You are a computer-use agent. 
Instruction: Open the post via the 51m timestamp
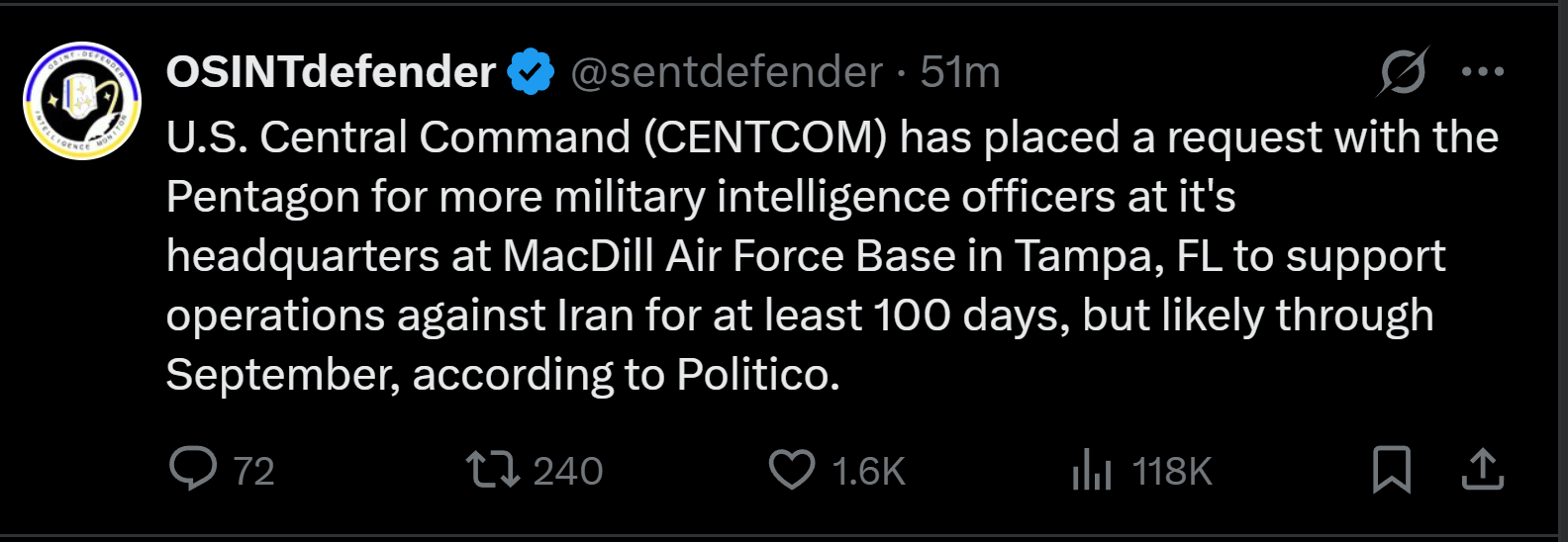pos(959,72)
